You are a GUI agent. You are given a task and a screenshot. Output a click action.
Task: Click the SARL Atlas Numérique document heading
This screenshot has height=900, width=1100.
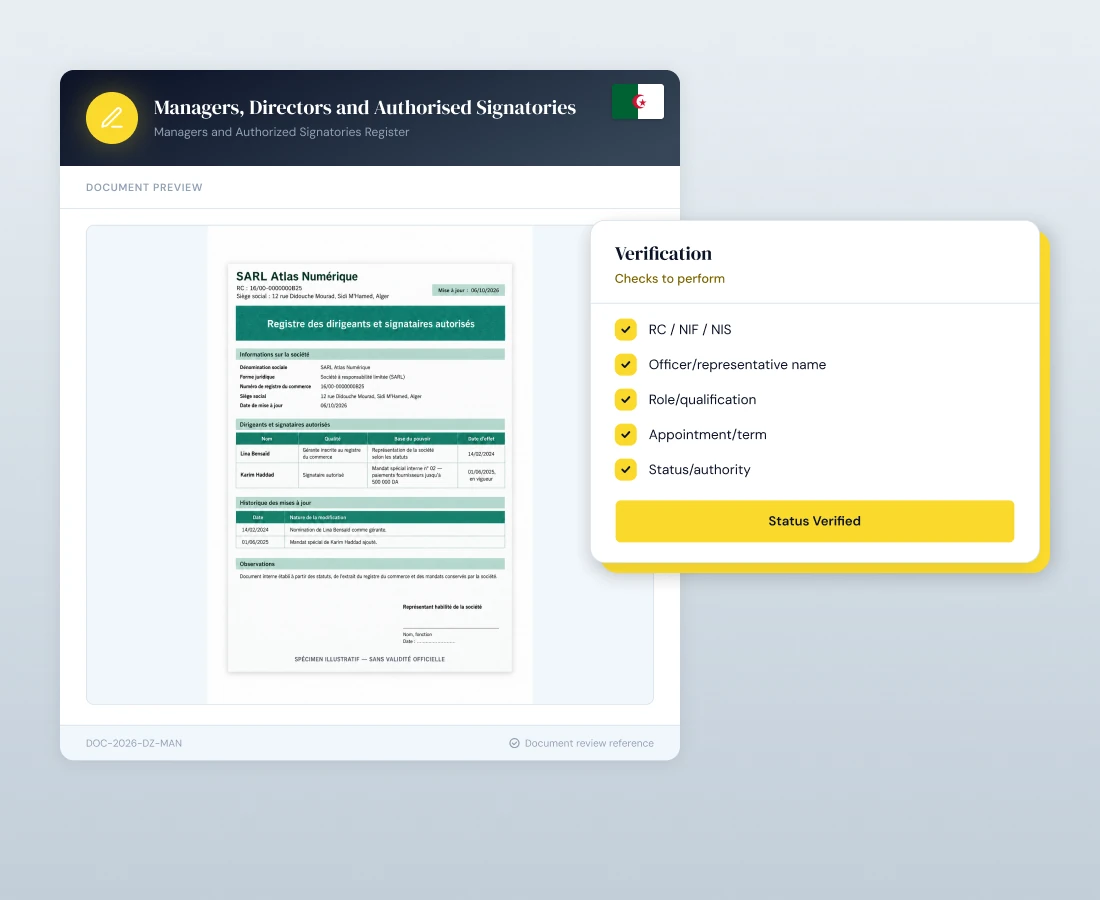(297, 276)
